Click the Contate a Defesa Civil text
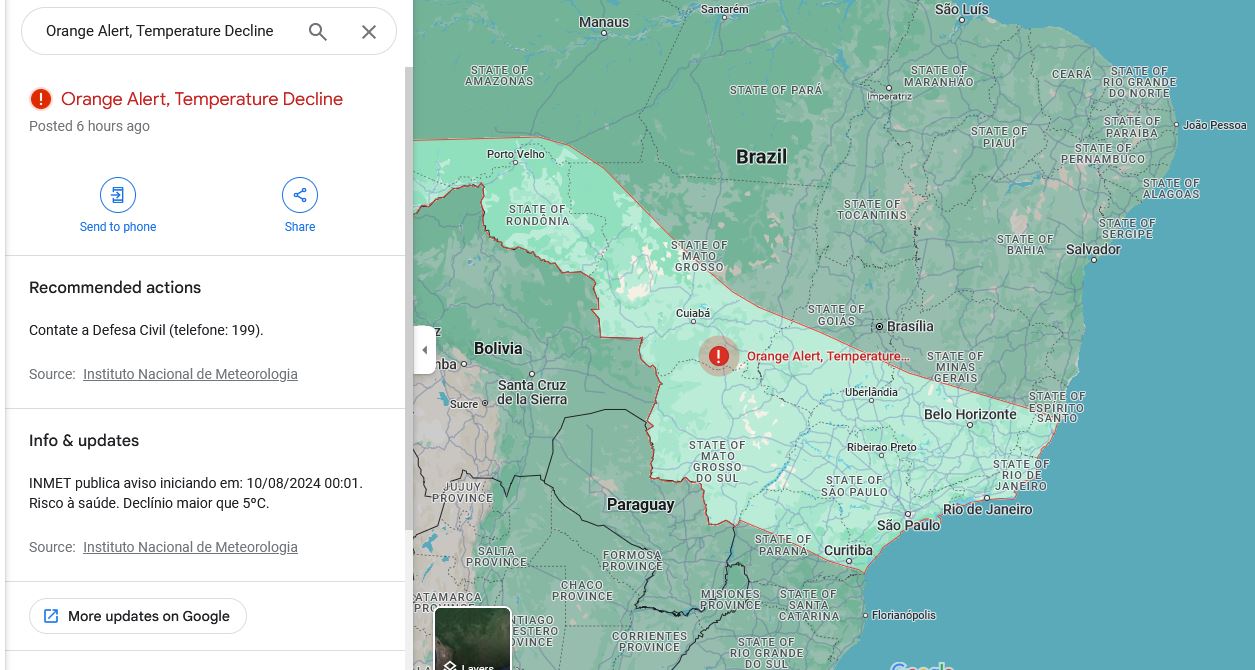The image size is (1255, 670). point(146,330)
